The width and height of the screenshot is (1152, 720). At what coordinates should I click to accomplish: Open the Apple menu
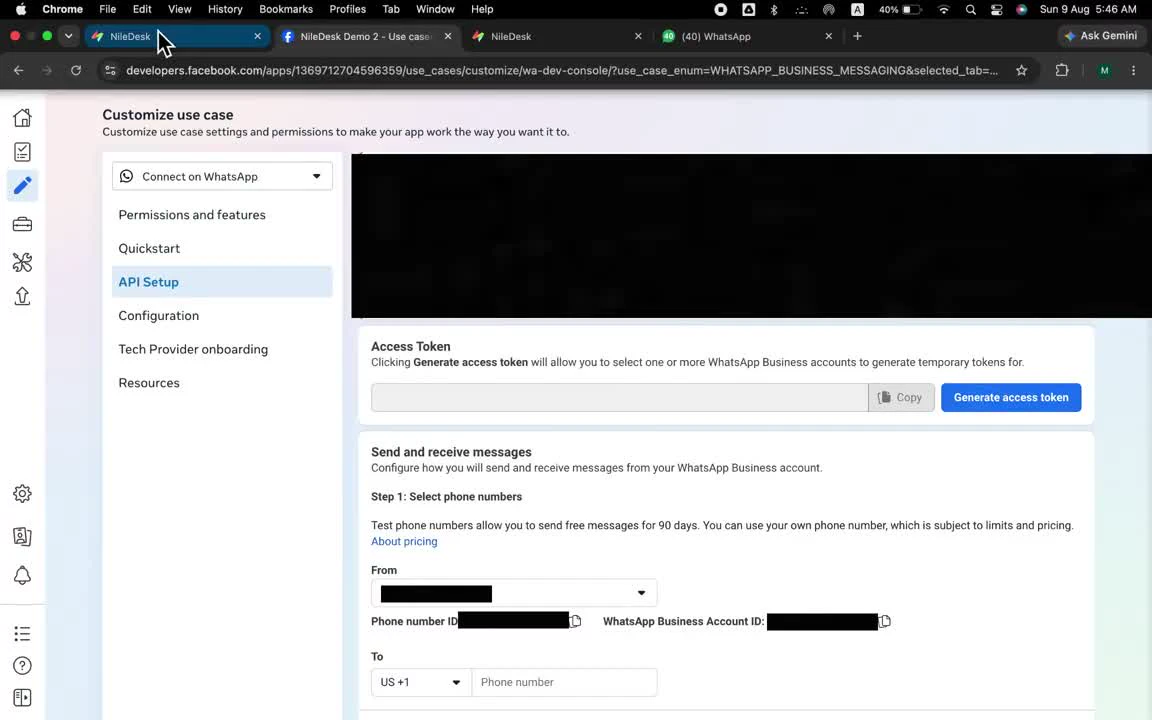point(21,10)
